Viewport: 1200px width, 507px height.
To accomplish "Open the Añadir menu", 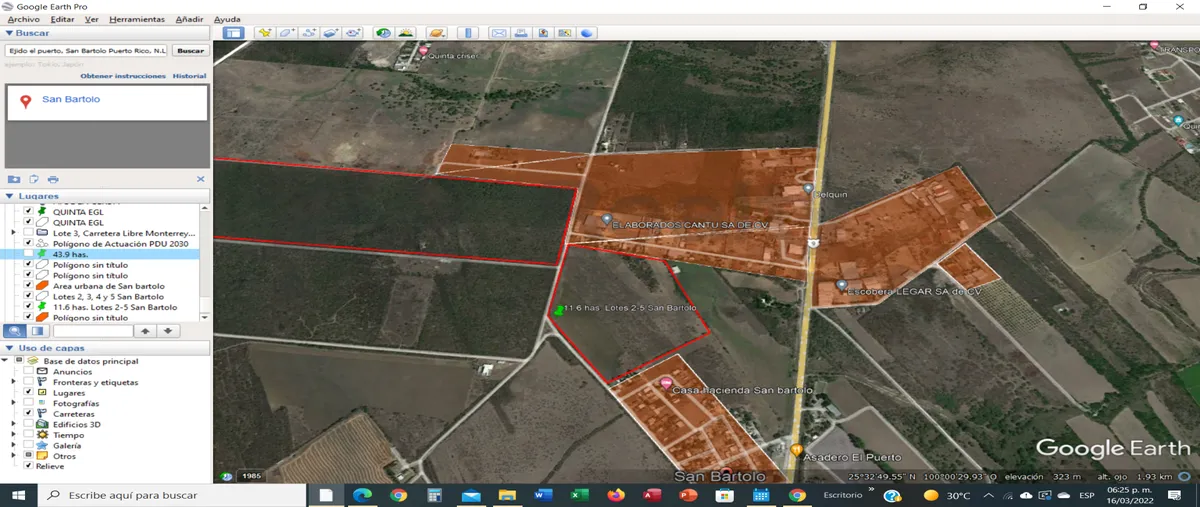I will 189,19.
